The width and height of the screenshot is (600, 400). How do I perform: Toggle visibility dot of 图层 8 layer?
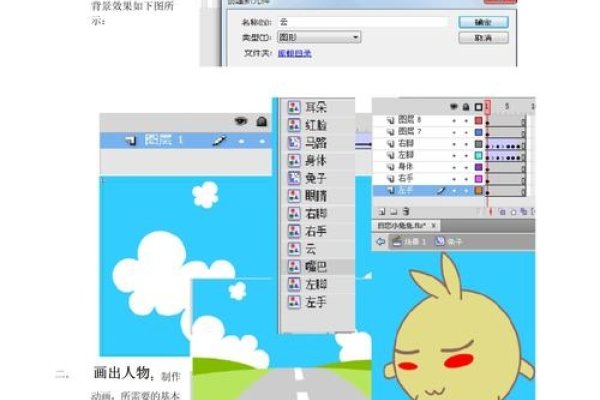click(454, 121)
